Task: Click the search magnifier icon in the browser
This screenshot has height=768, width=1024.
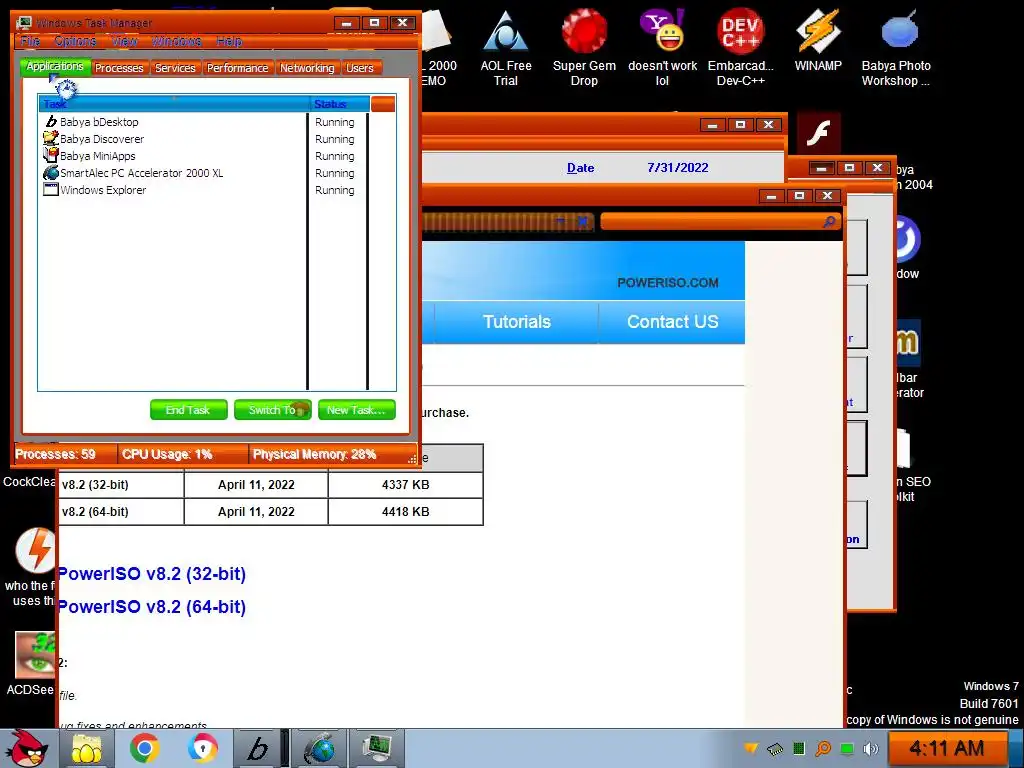Action: coord(829,221)
